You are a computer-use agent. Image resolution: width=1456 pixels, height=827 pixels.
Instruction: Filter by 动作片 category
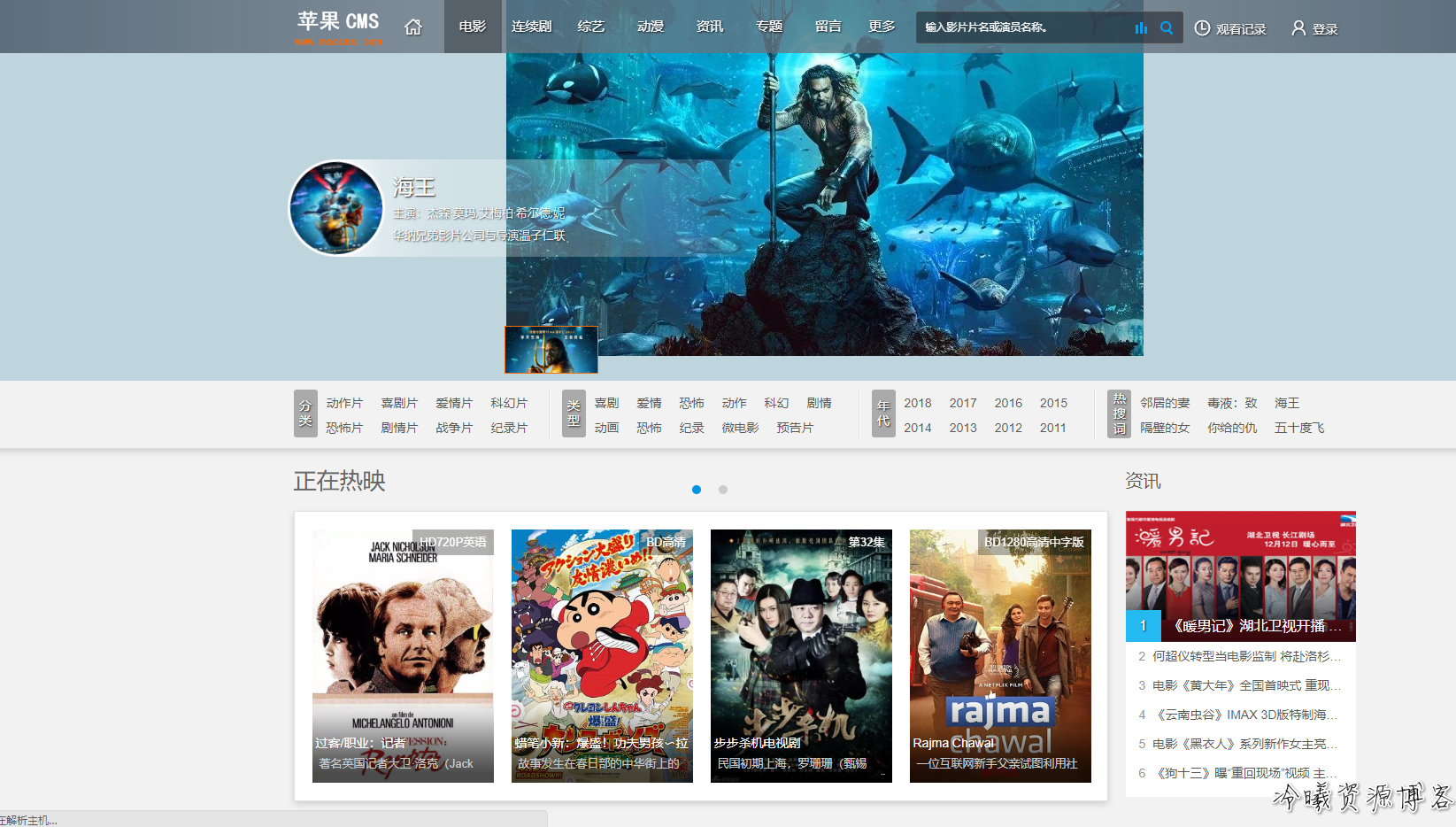pyautogui.click(x=344, y=403)
